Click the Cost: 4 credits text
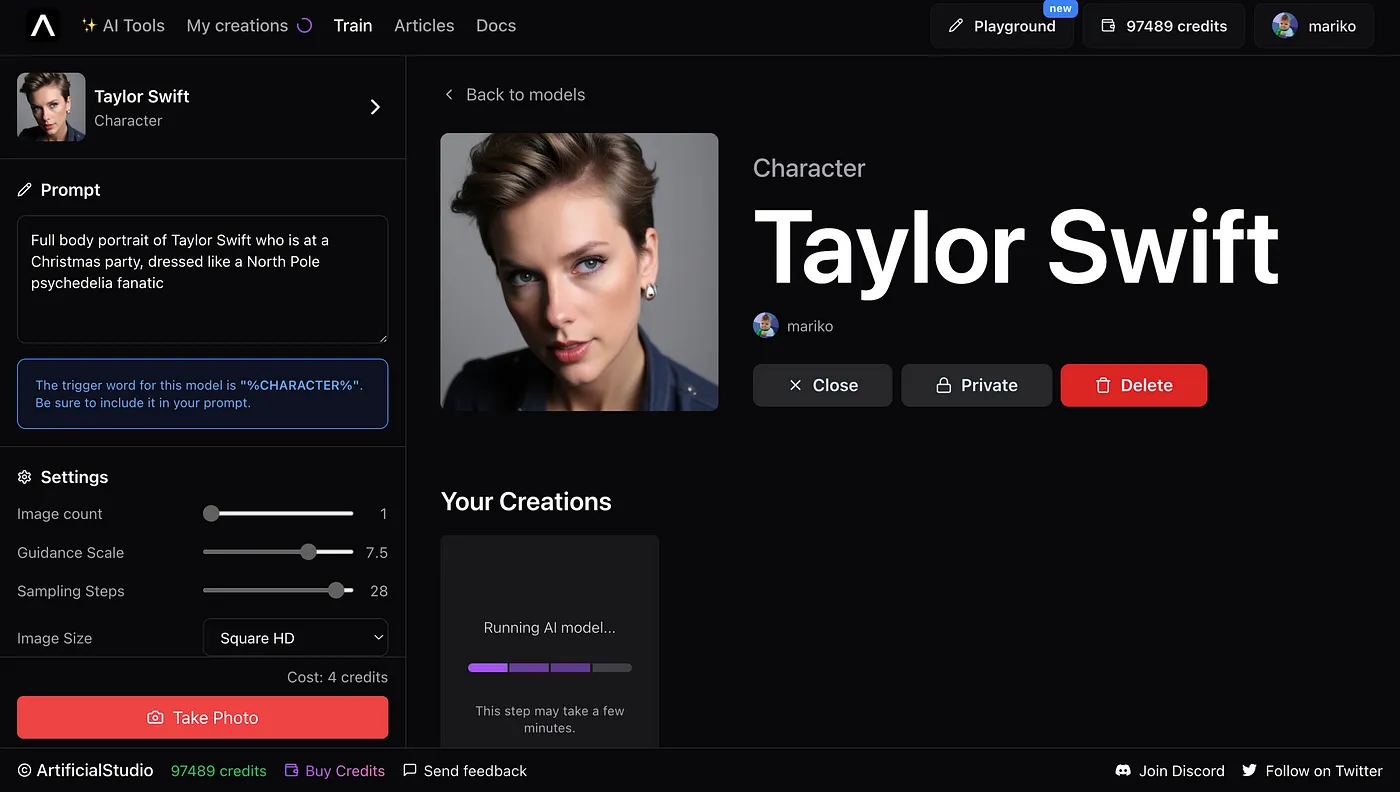The height and width of the screenshot is (792, 1400). (337, 677)
